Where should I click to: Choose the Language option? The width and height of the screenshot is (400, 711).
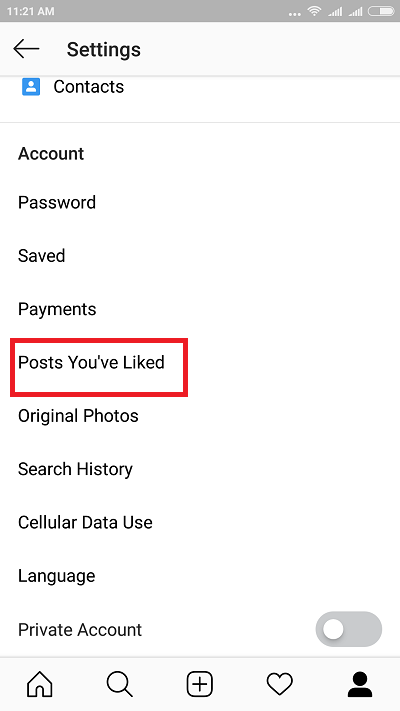[200, 576]
